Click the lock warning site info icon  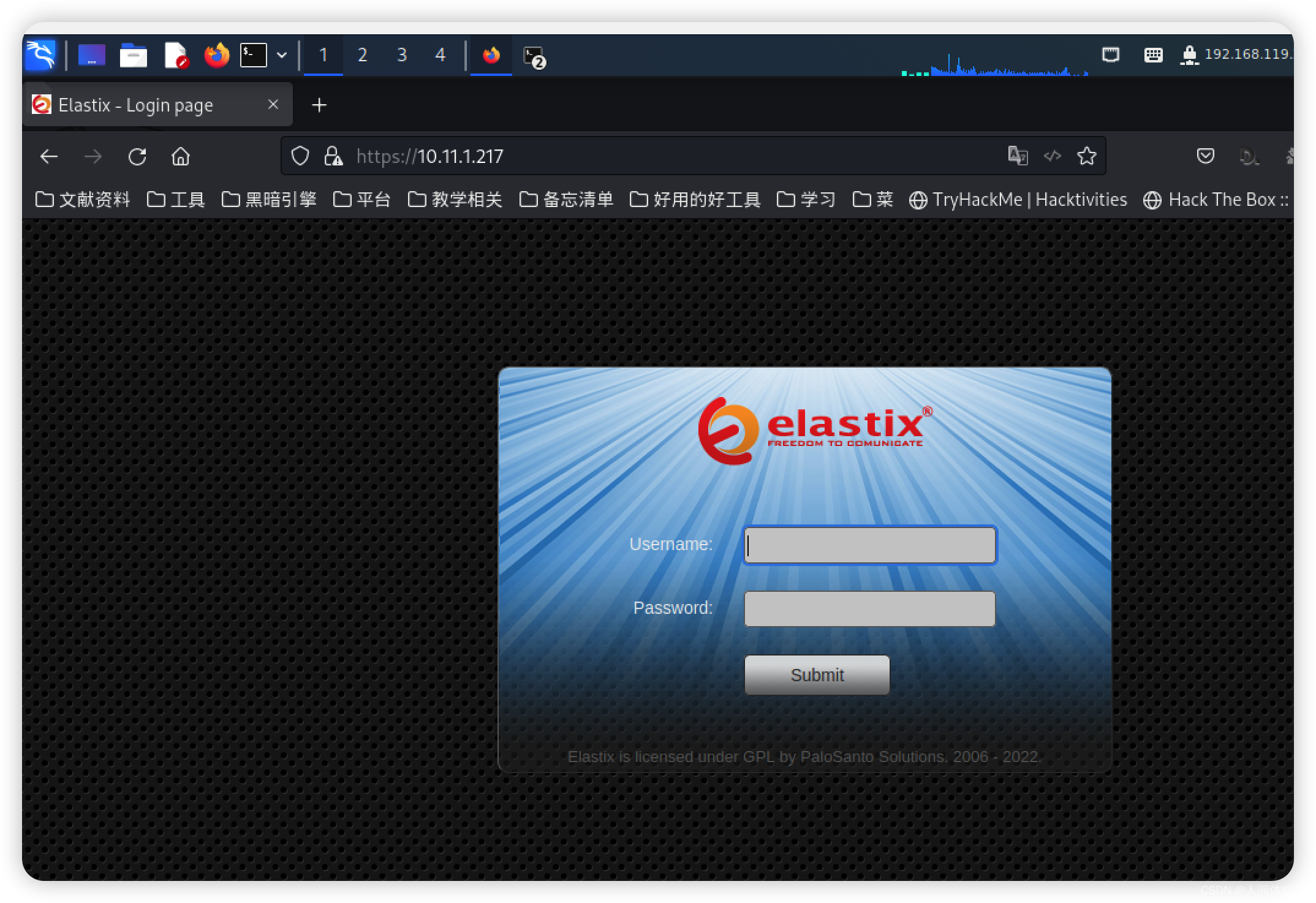[x=333, y=156]
